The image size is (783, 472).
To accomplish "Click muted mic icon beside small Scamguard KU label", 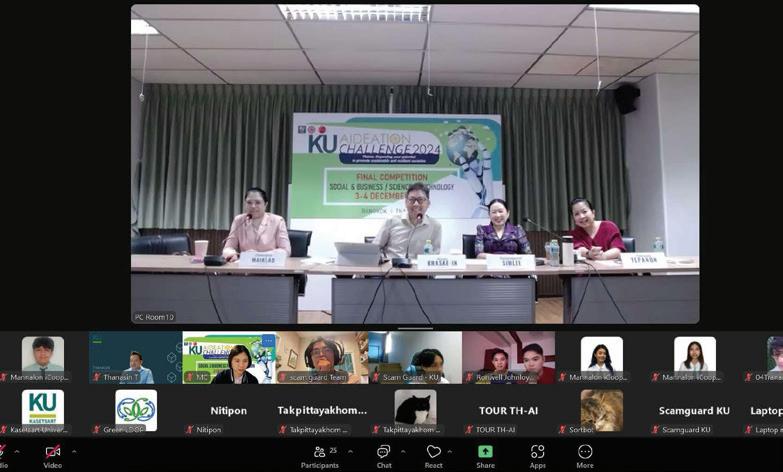I will click(656, 430).
